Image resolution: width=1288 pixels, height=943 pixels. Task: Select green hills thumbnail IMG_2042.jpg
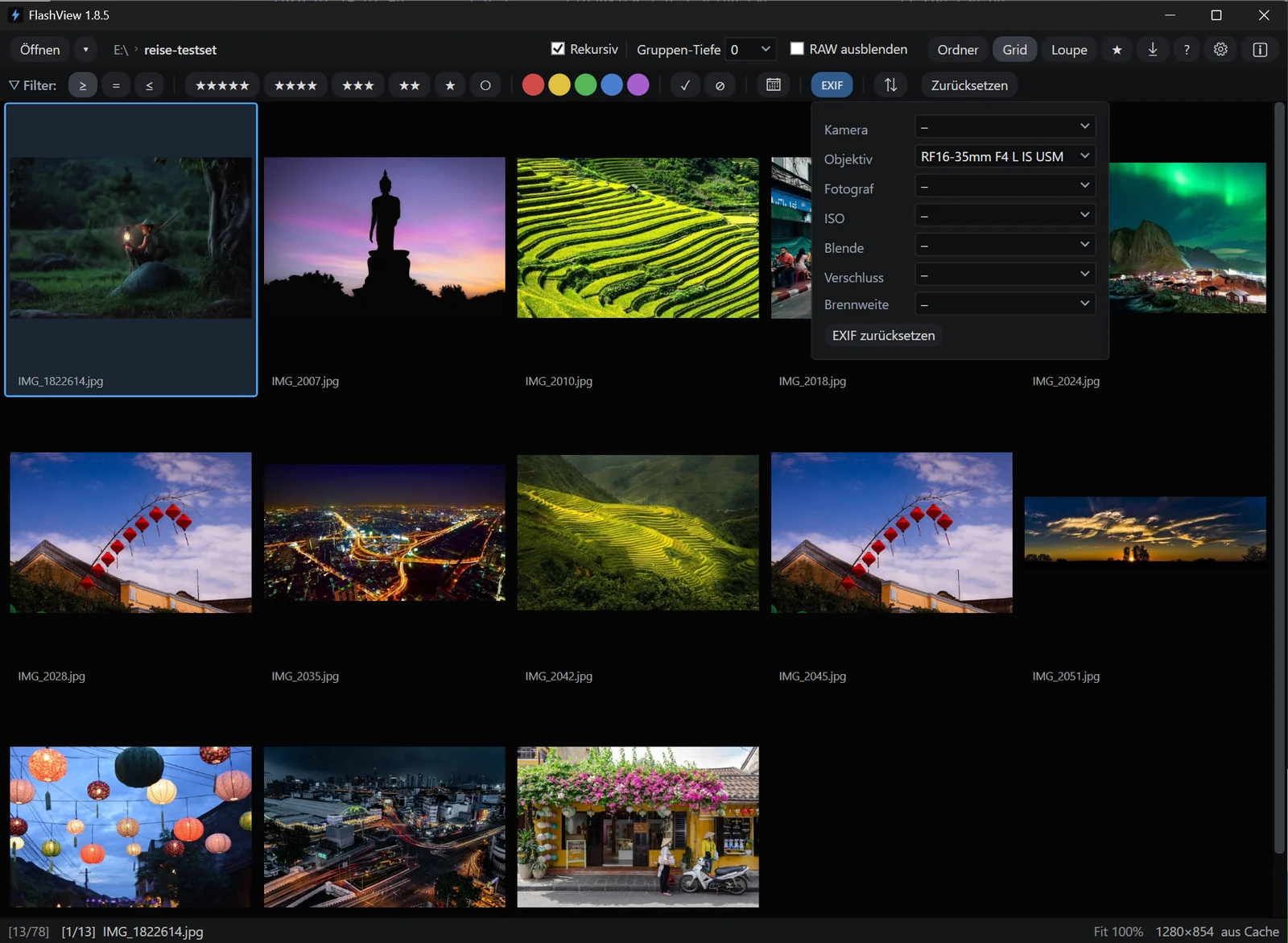(638, 532)
